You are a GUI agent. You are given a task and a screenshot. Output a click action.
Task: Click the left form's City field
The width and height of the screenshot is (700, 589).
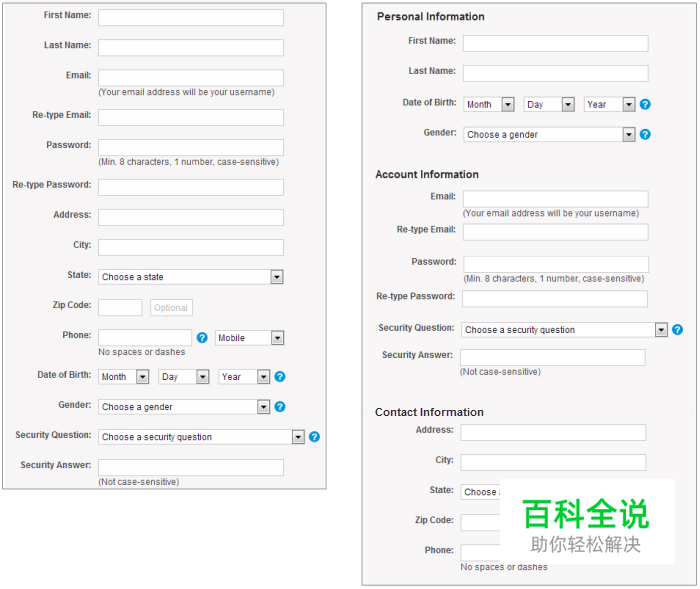click(191, 247)
